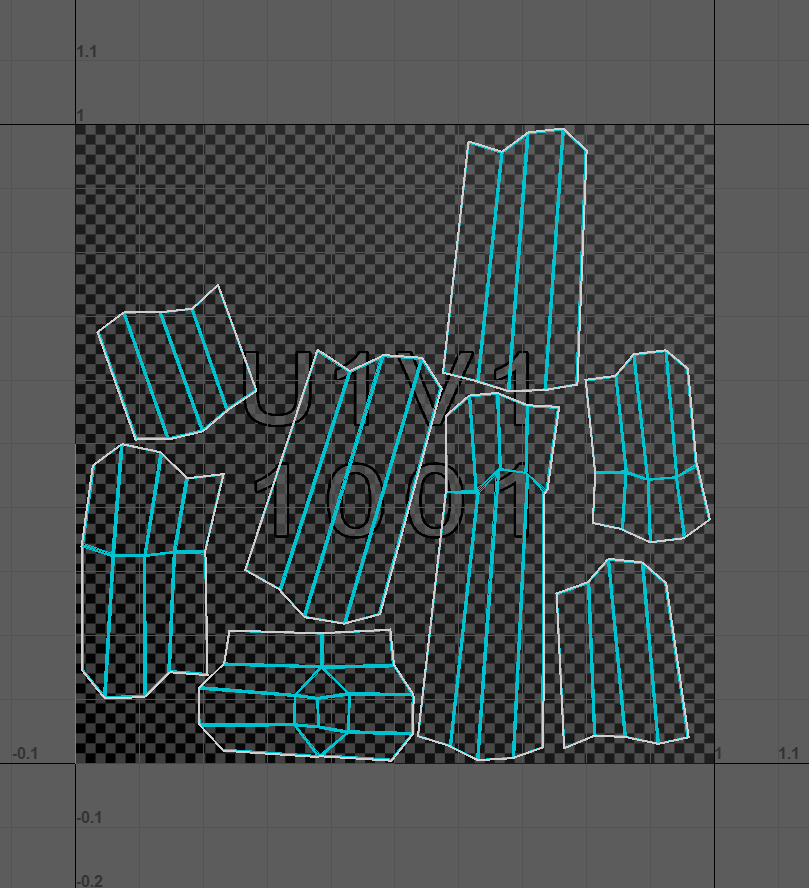Pick the right-side shell with a horizontal edge loop
The width and height of the screenshot is (809, 888).
pos(648,446)
